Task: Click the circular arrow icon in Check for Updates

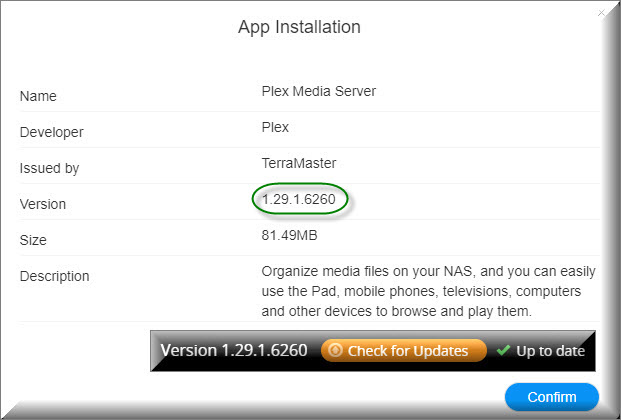Action: tap(336, 351)
